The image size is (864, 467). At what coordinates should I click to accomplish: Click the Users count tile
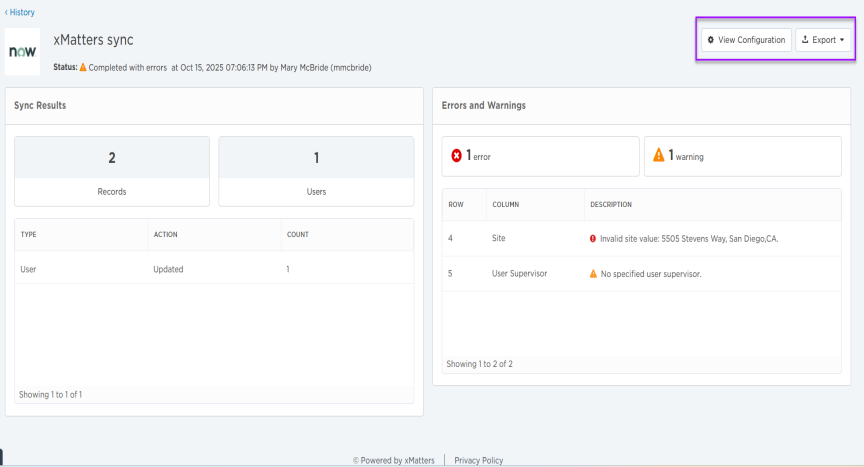[316, 171]
